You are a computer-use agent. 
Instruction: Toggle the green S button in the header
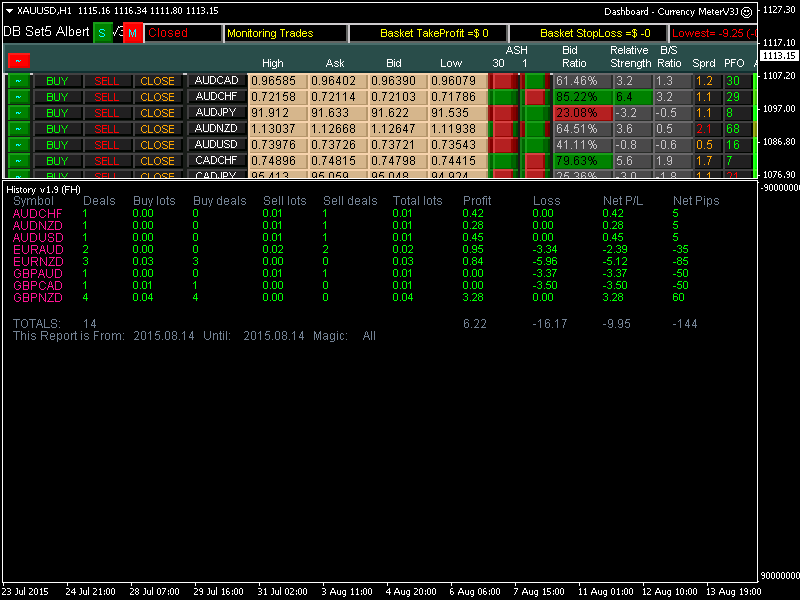click(x=102, y=33)
